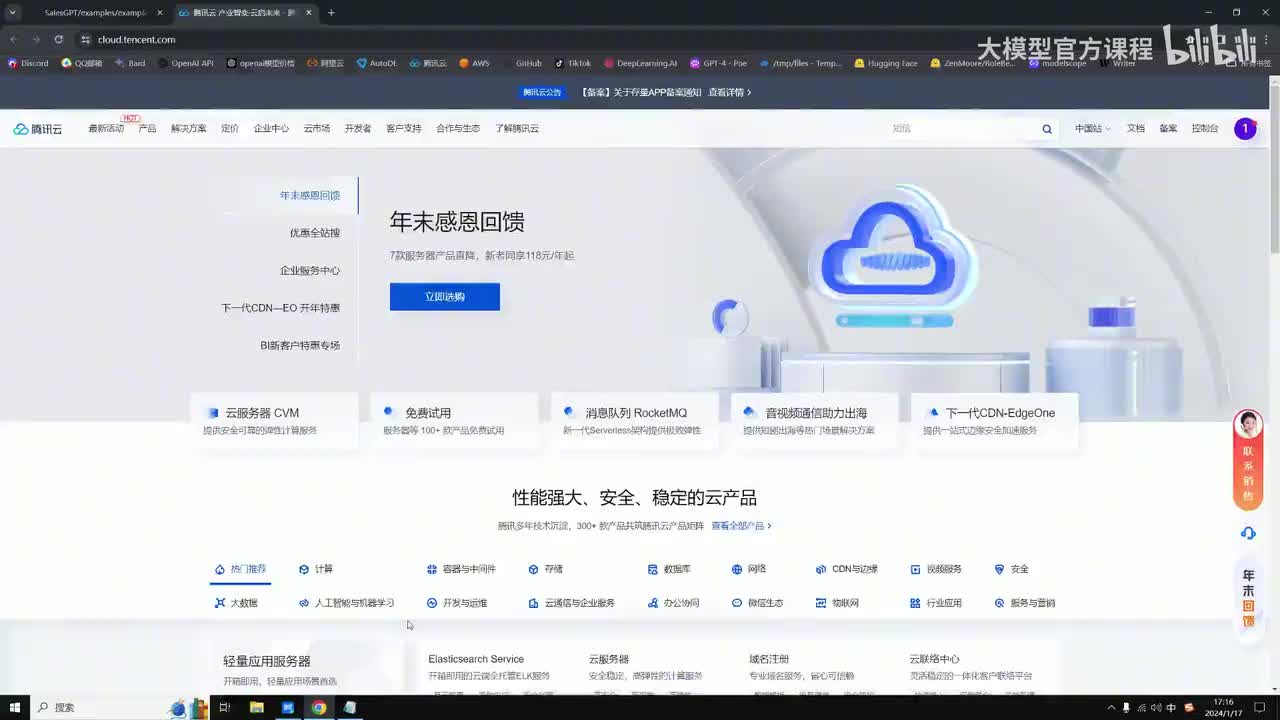
Task: Select the 企业服务中心 banner tab
Action: pos(310,271)
